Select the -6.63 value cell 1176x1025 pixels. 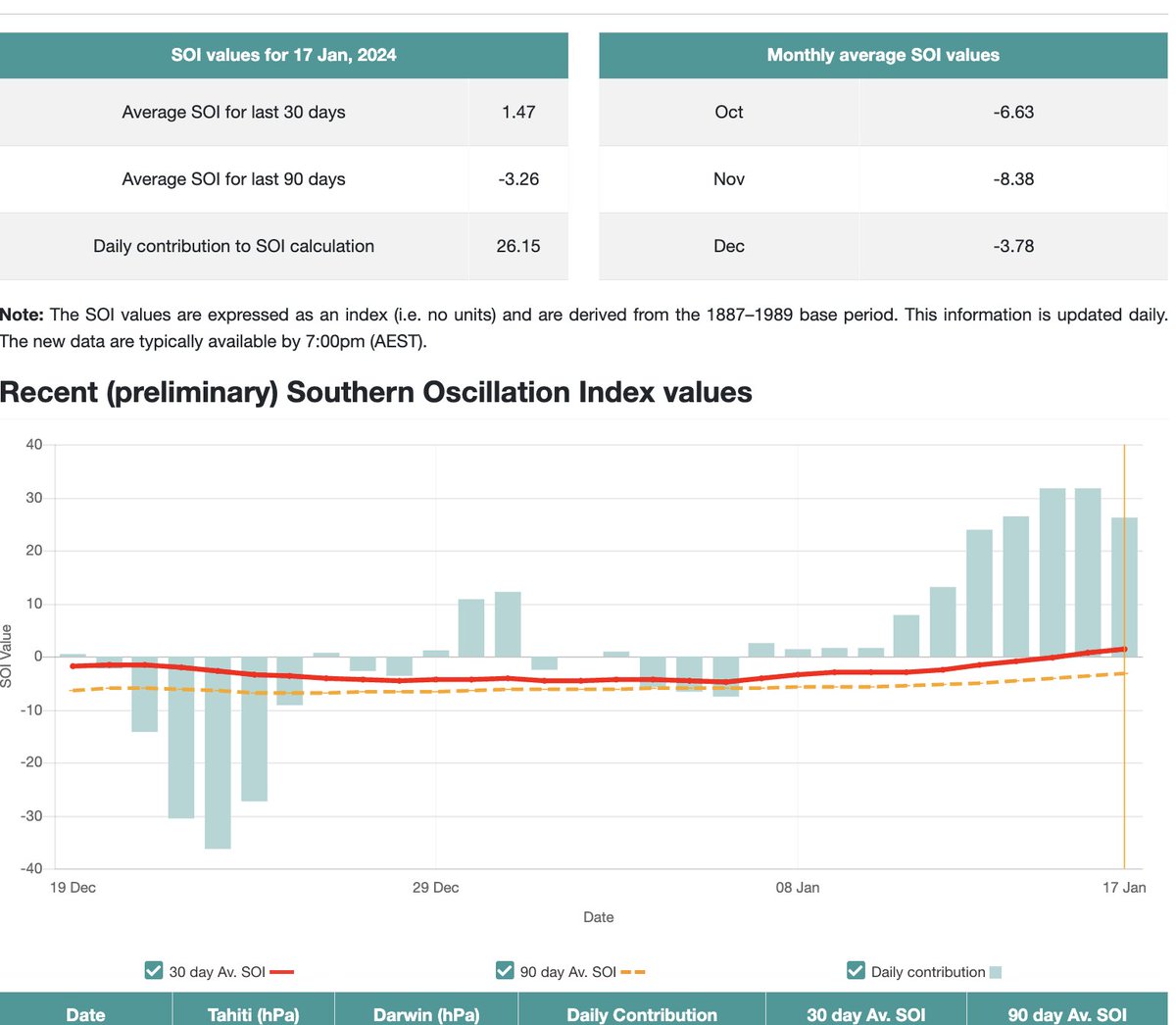1013,113
